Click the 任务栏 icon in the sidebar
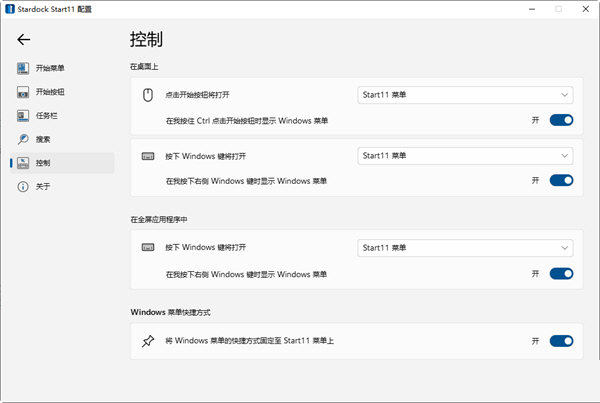 pyautogui.click(x=23, y=115)
